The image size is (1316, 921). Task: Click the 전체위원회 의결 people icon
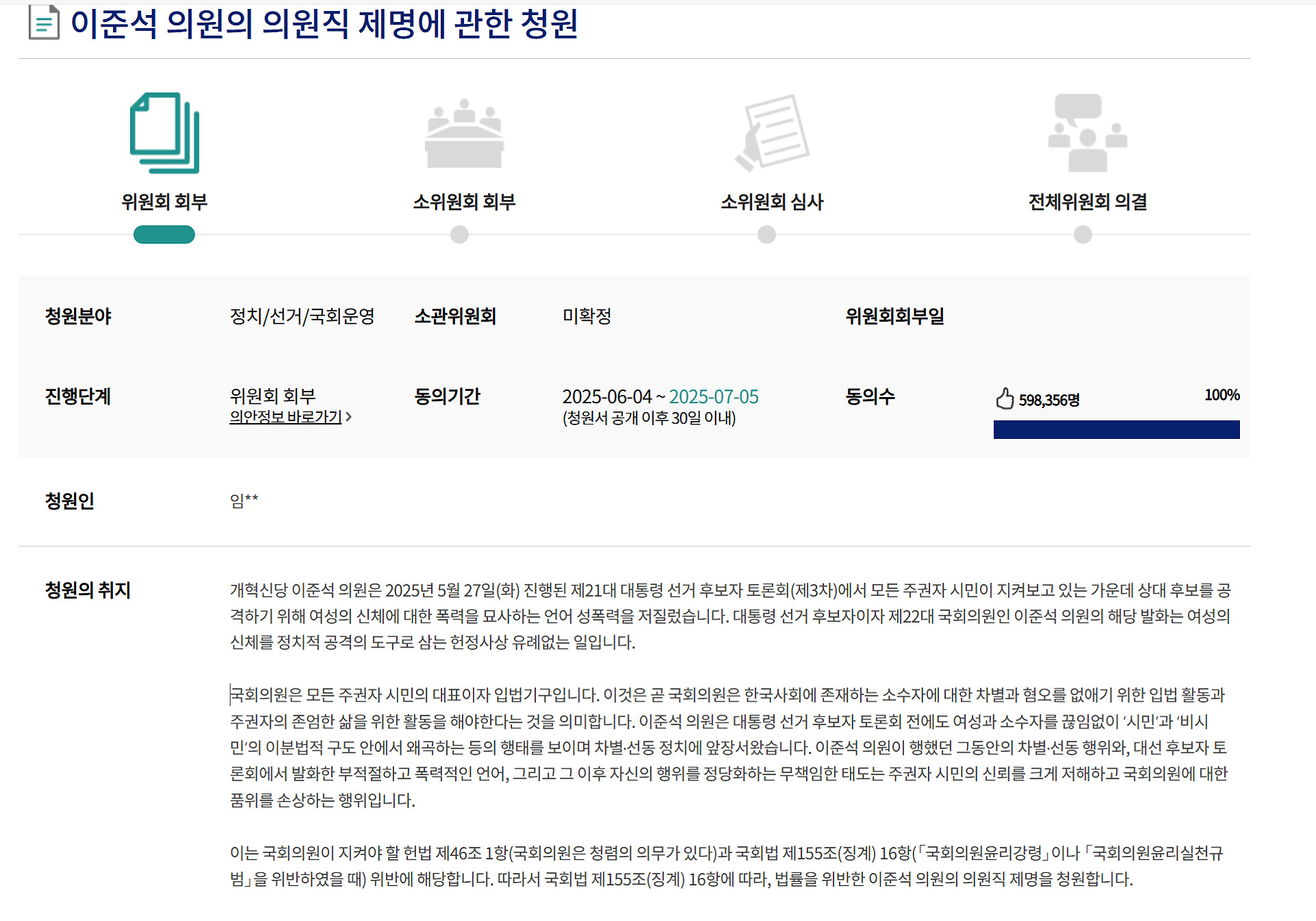click(1087, 133)
